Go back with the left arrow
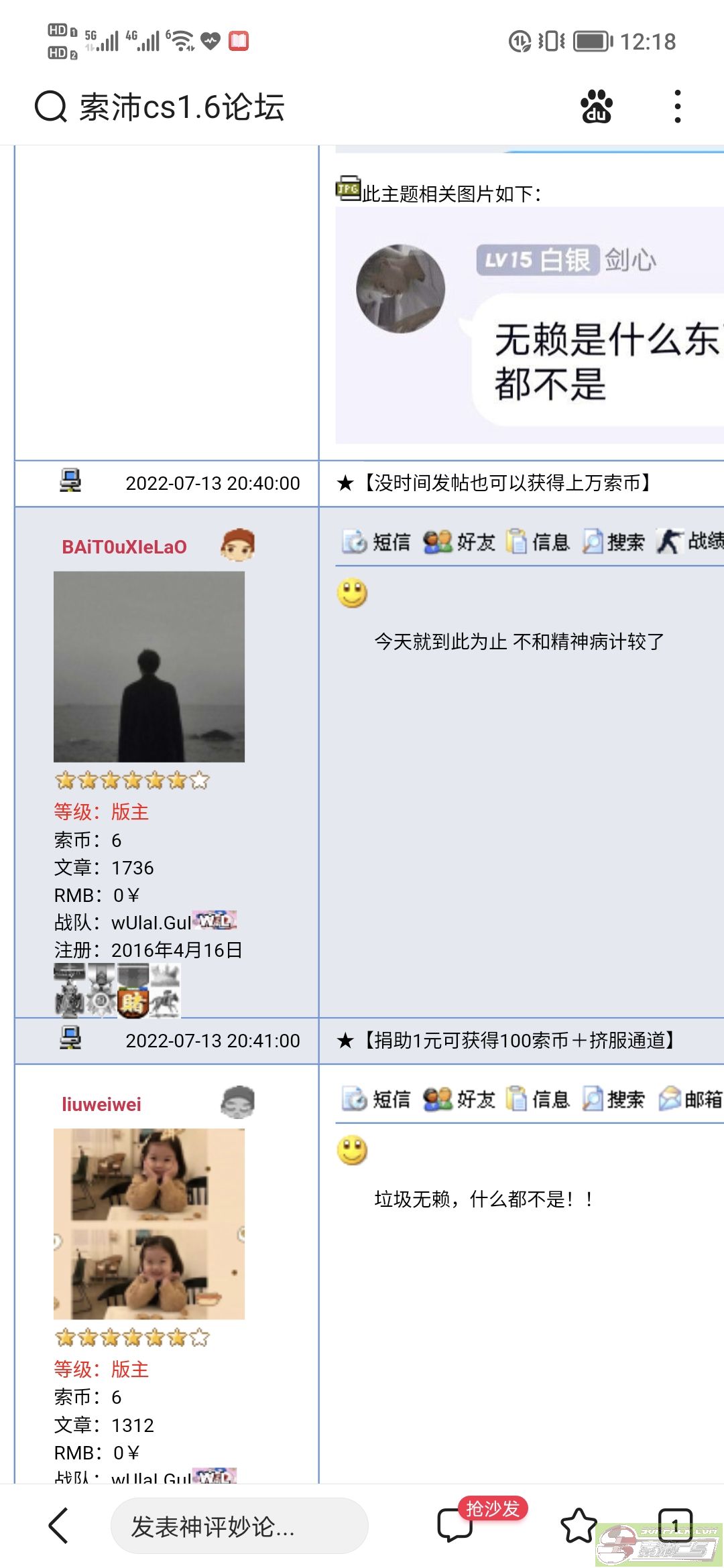724x1568 pixels. click(x=59, y=1526)
